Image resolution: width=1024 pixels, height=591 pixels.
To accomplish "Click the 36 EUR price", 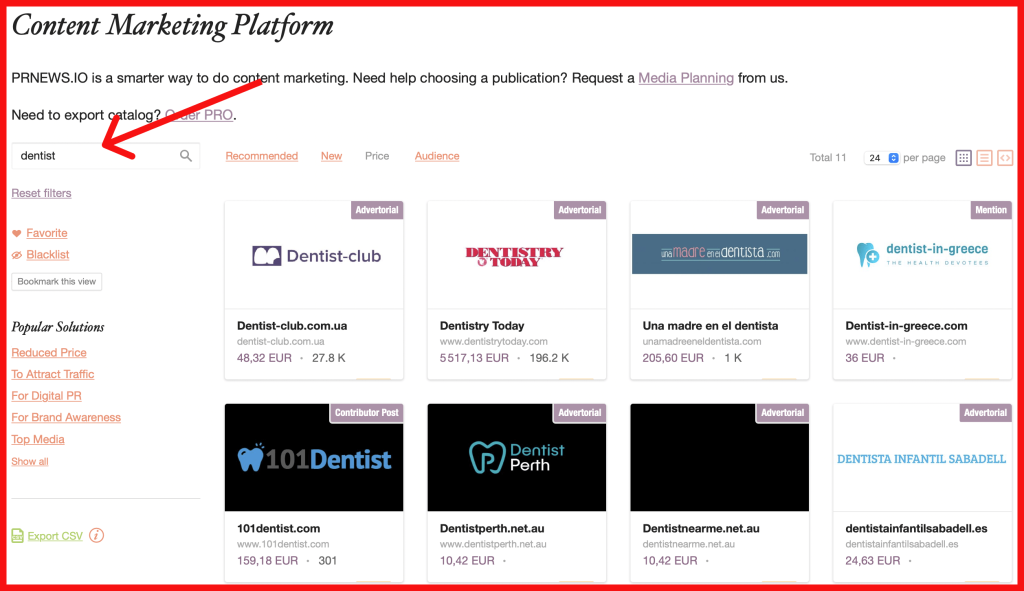I will (x=865, y=358).
